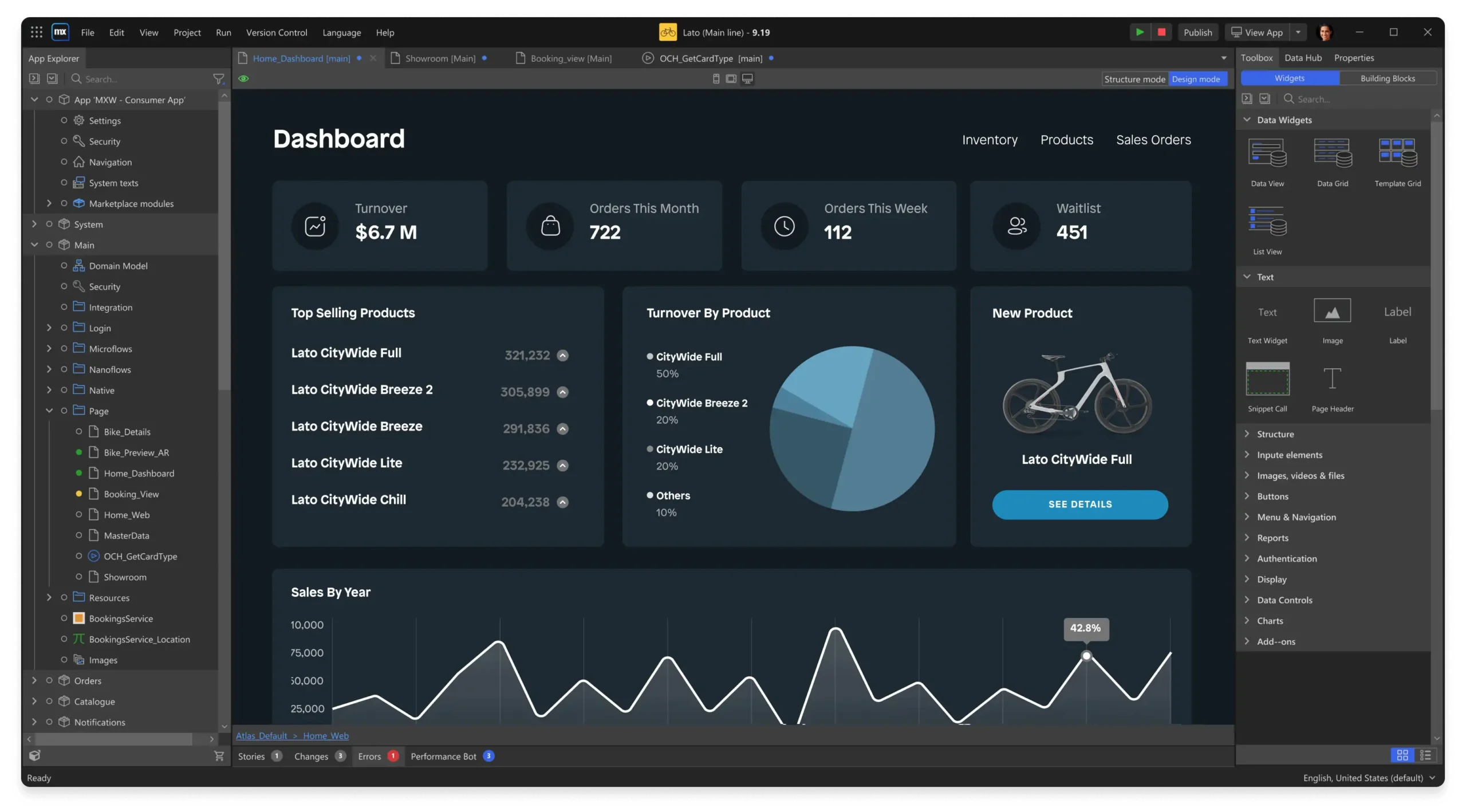Switch preview to phone device view

pos(716,78)
